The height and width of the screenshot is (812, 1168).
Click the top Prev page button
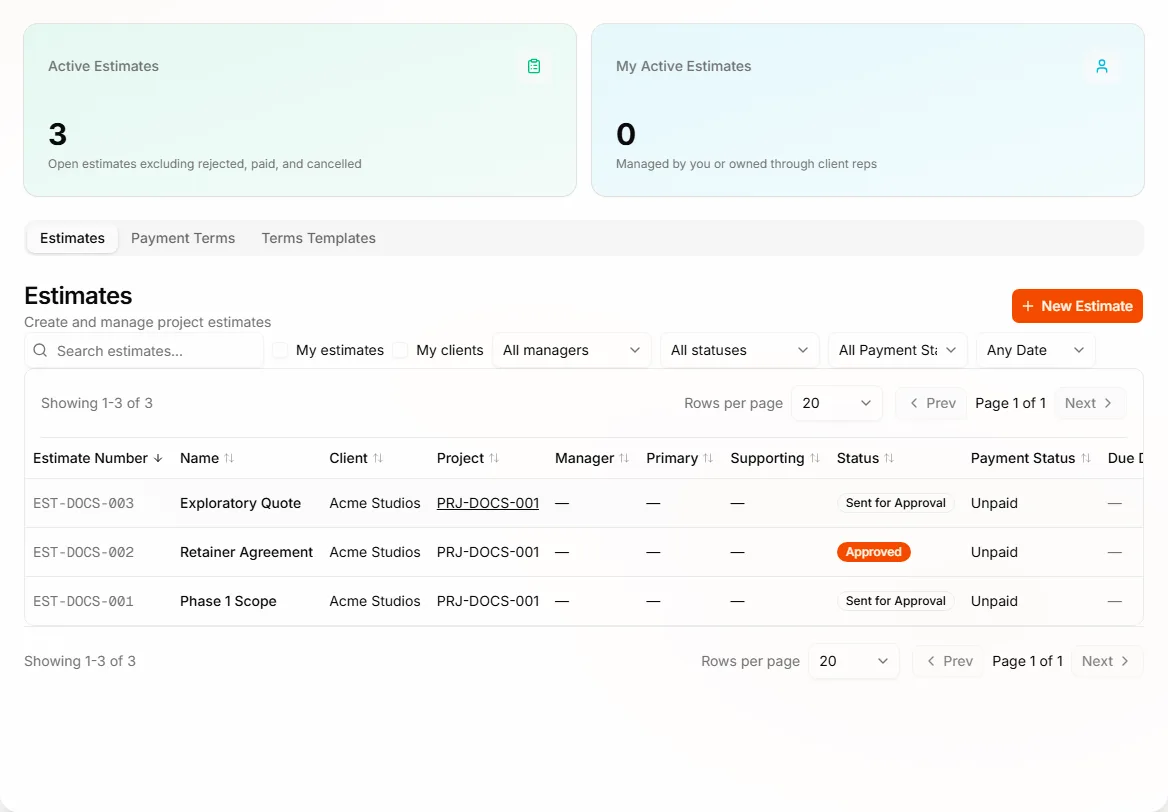(x=932, y=403)
